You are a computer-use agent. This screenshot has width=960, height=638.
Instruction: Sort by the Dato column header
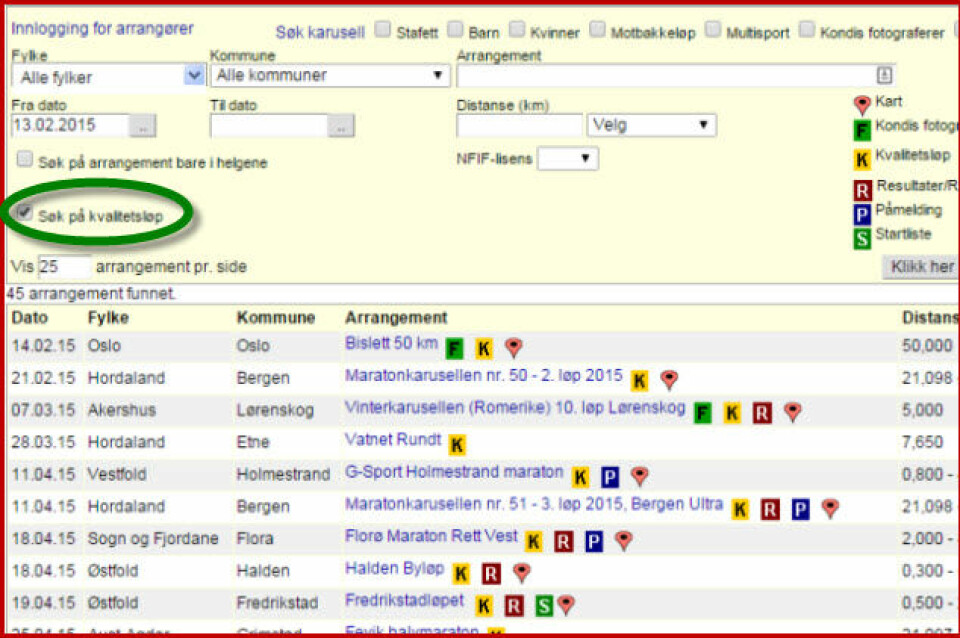pos(29,317)
